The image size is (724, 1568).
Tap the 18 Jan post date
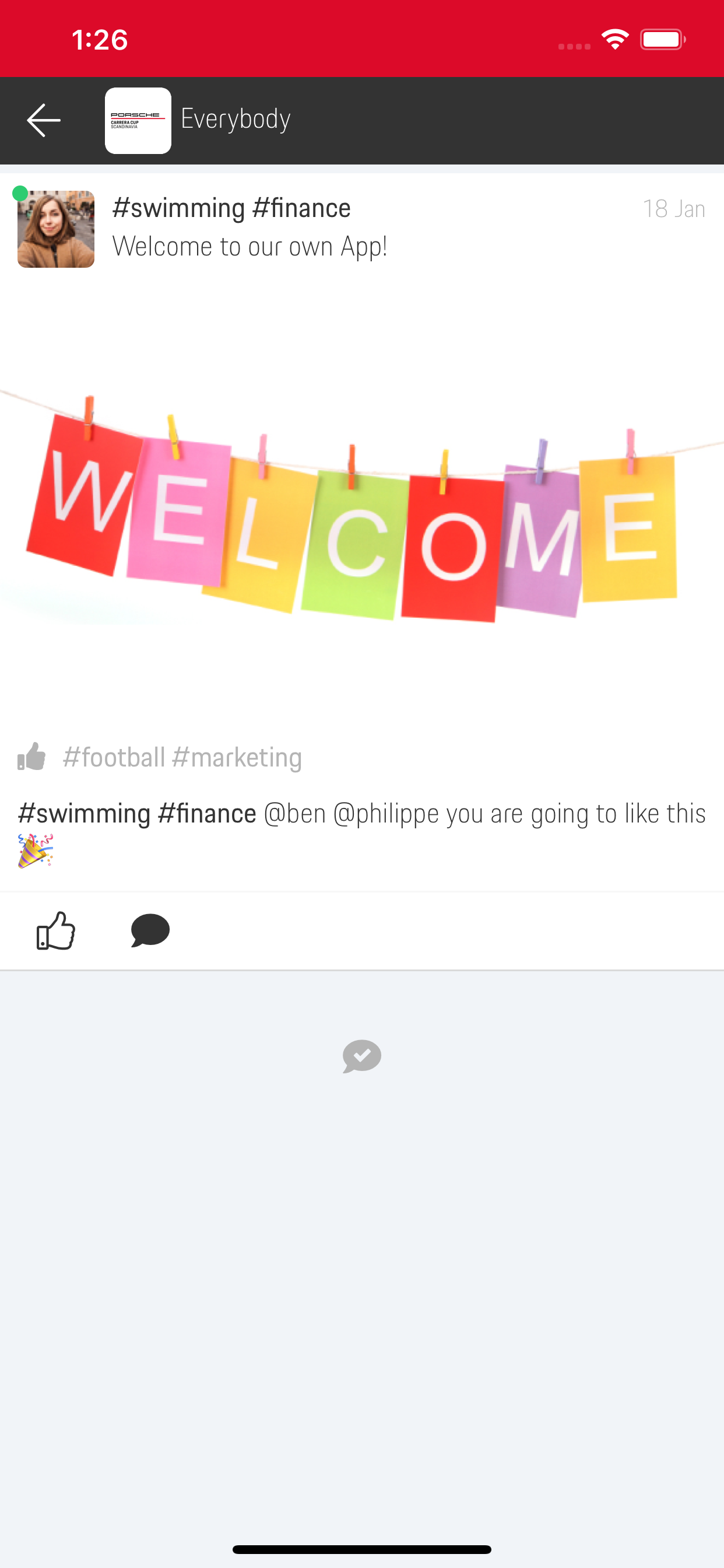point(674,209)
